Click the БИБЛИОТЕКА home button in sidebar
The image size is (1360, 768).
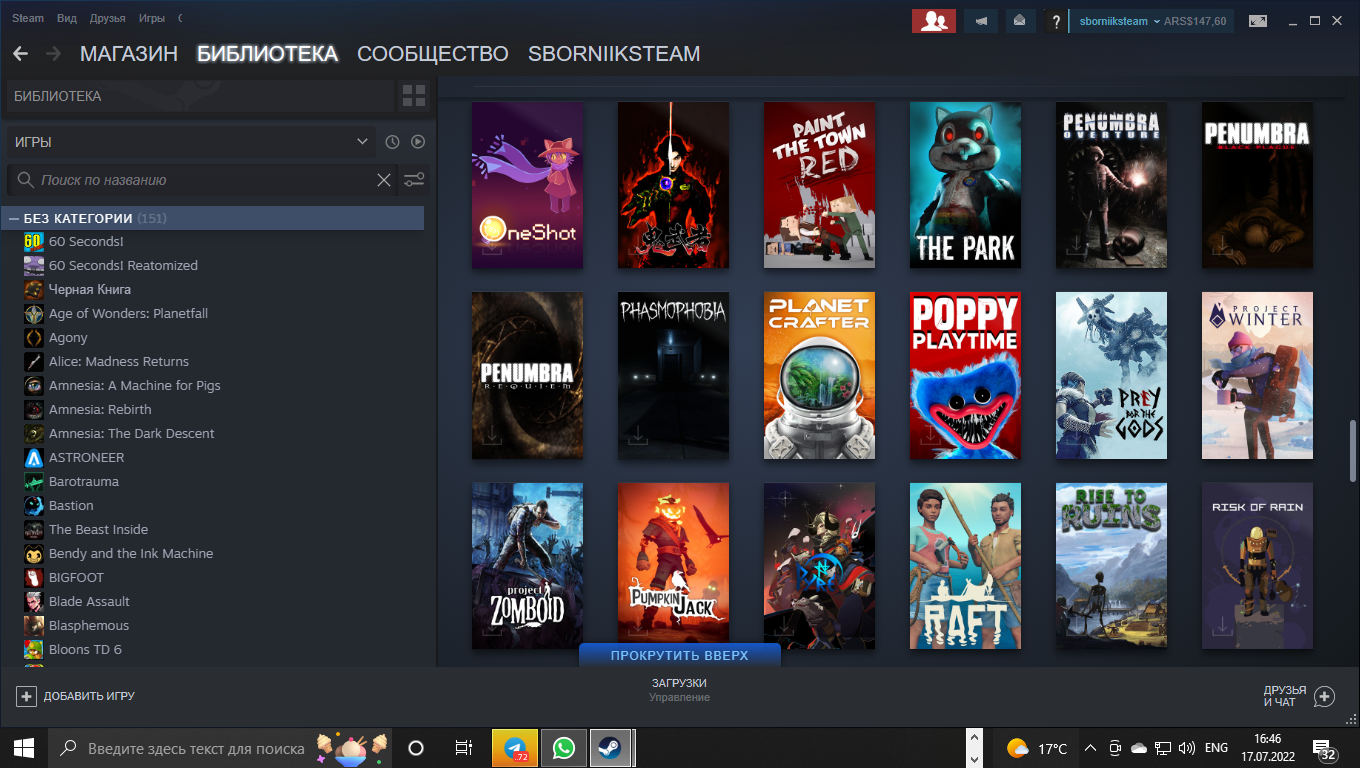click(x=200, y=96)
